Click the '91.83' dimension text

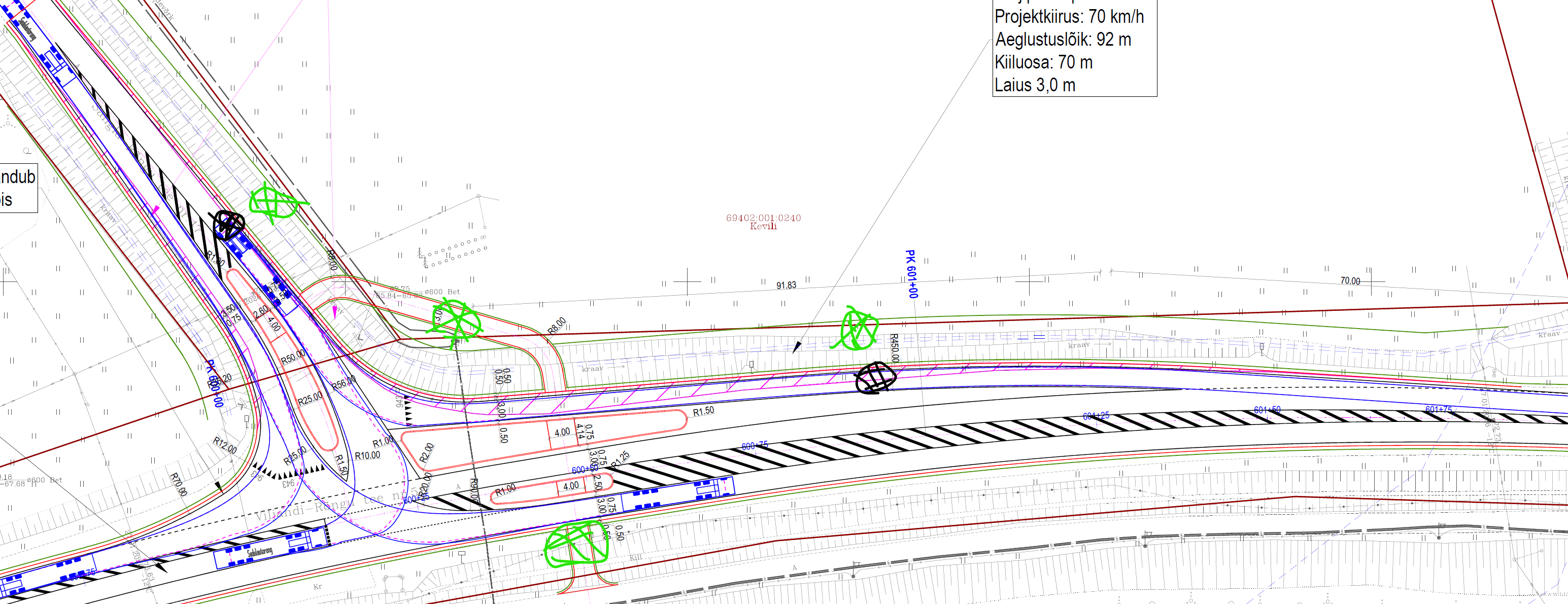pos(786,286)
